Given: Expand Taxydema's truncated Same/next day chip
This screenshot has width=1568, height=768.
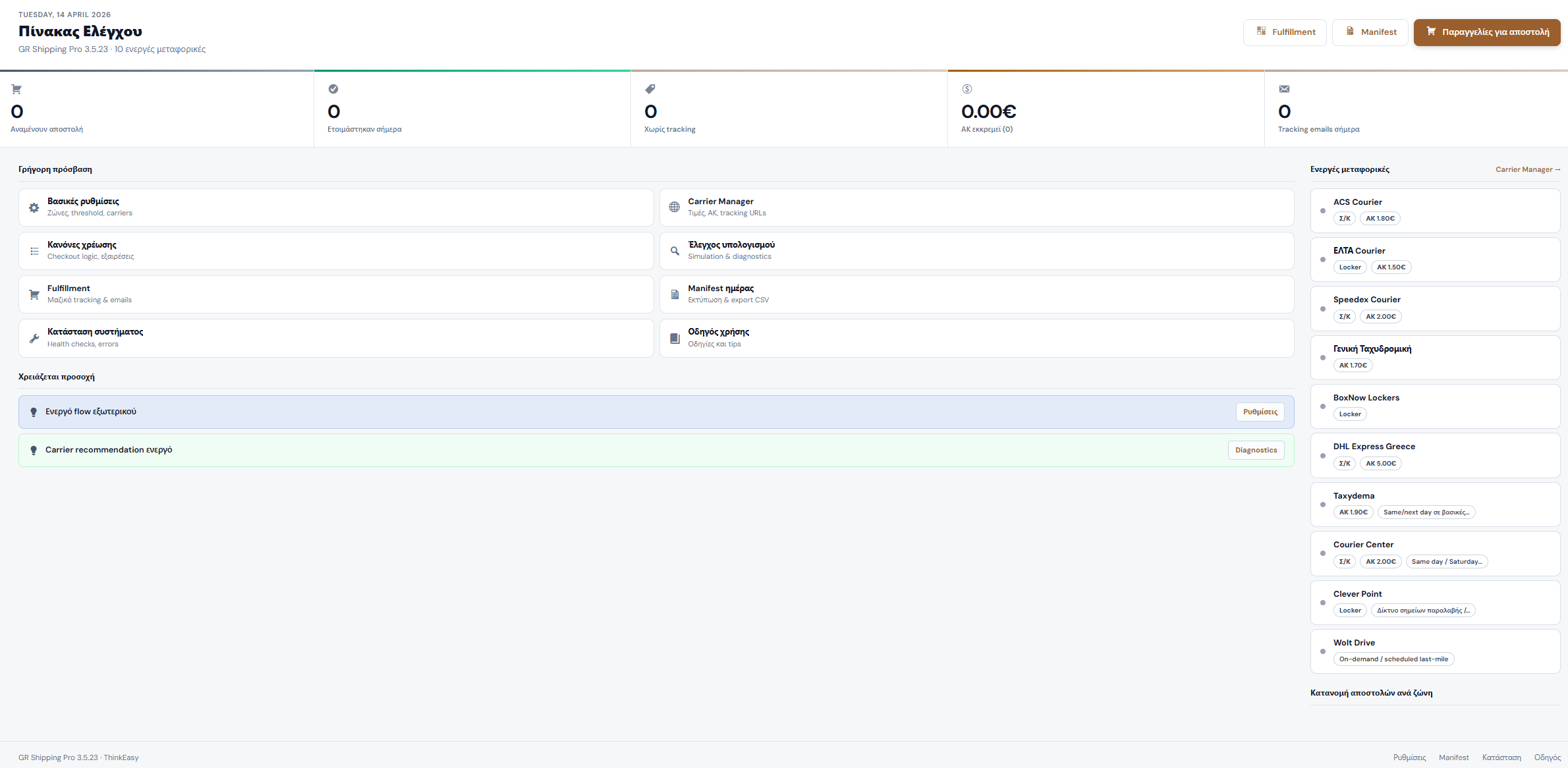Looking at the screenshot, I should [x=1426, y=512].
